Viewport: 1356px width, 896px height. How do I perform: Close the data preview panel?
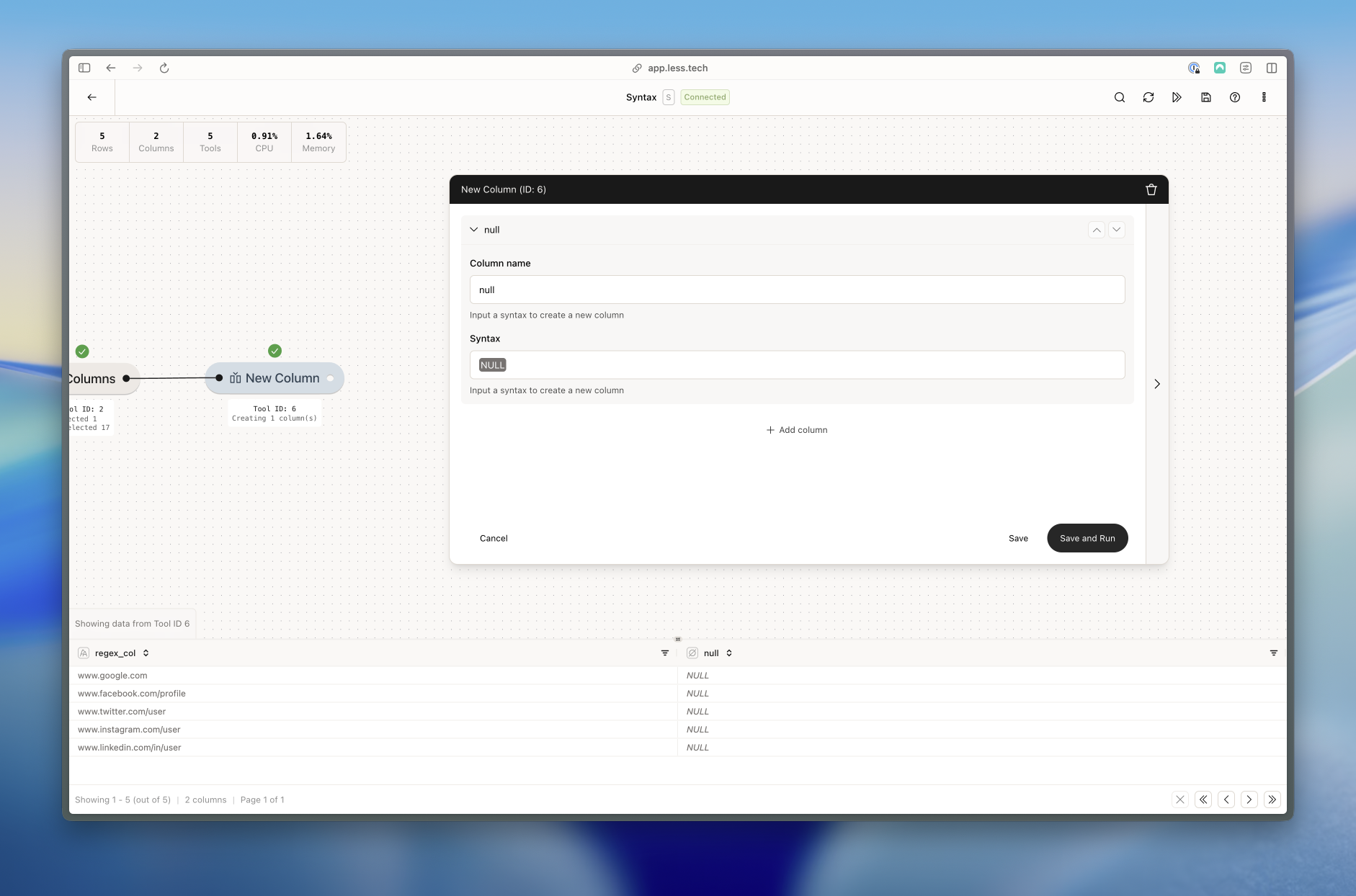tap(1180, 799)
